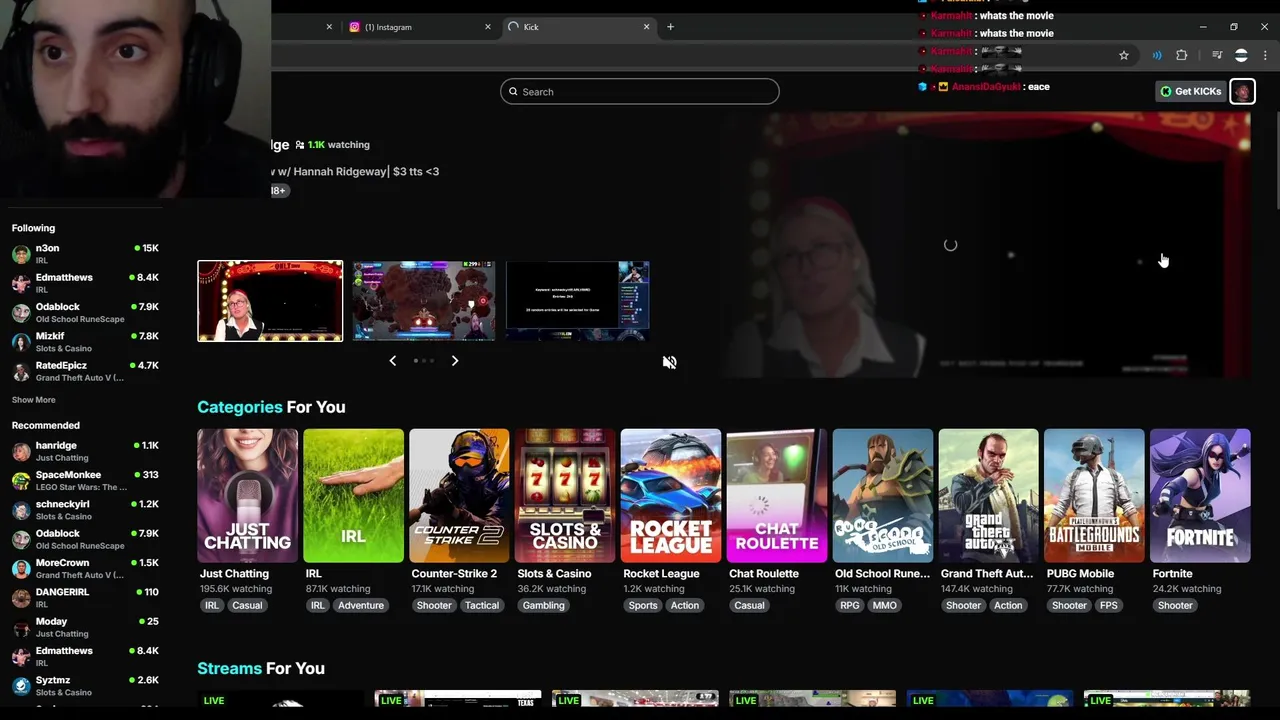Click the Gambling tag under Slots & Casino

[544, 605]
